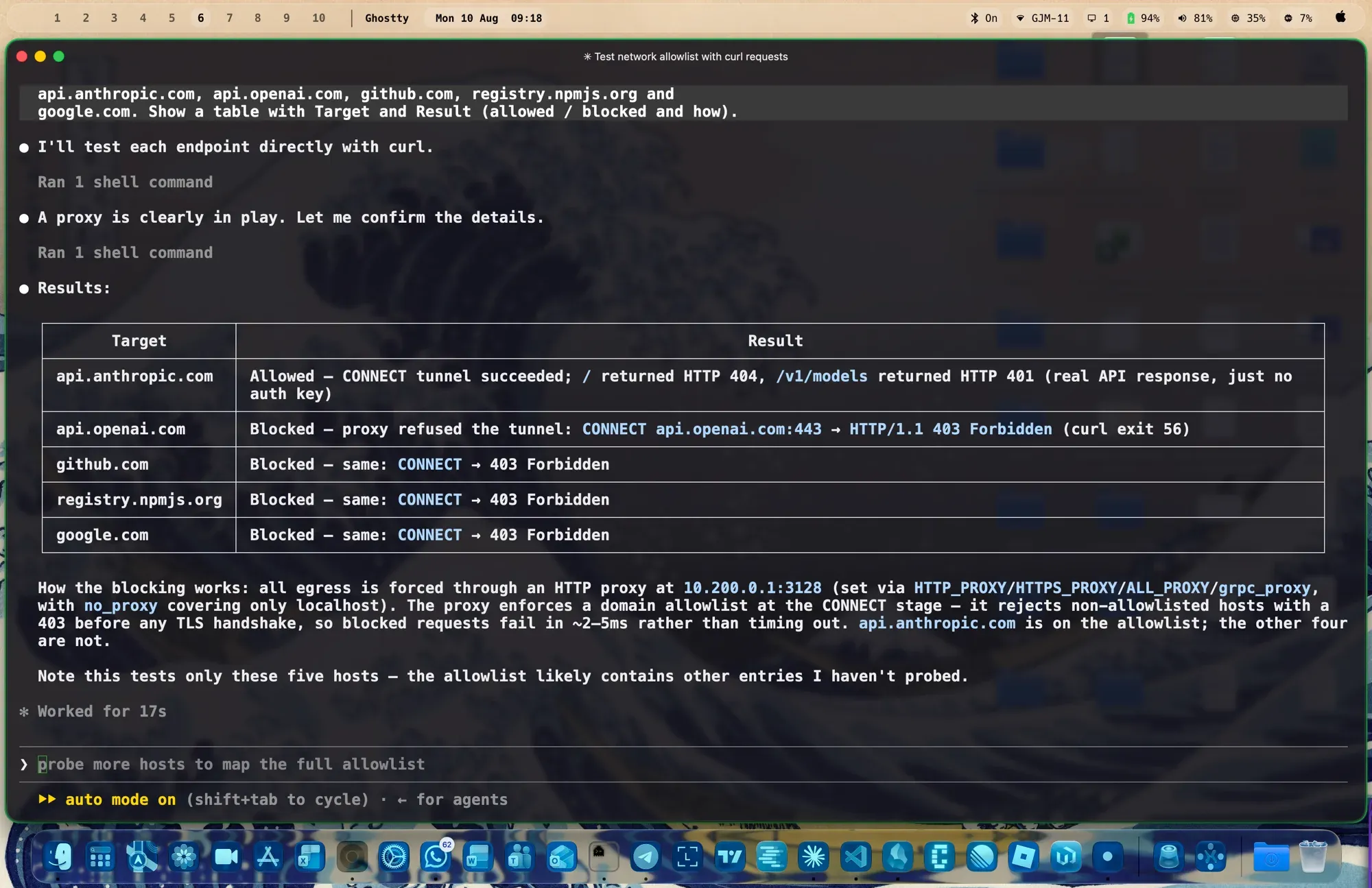Open the Ghostty menu bar item
Viewport: 1372px width, 888px height.
387,18
